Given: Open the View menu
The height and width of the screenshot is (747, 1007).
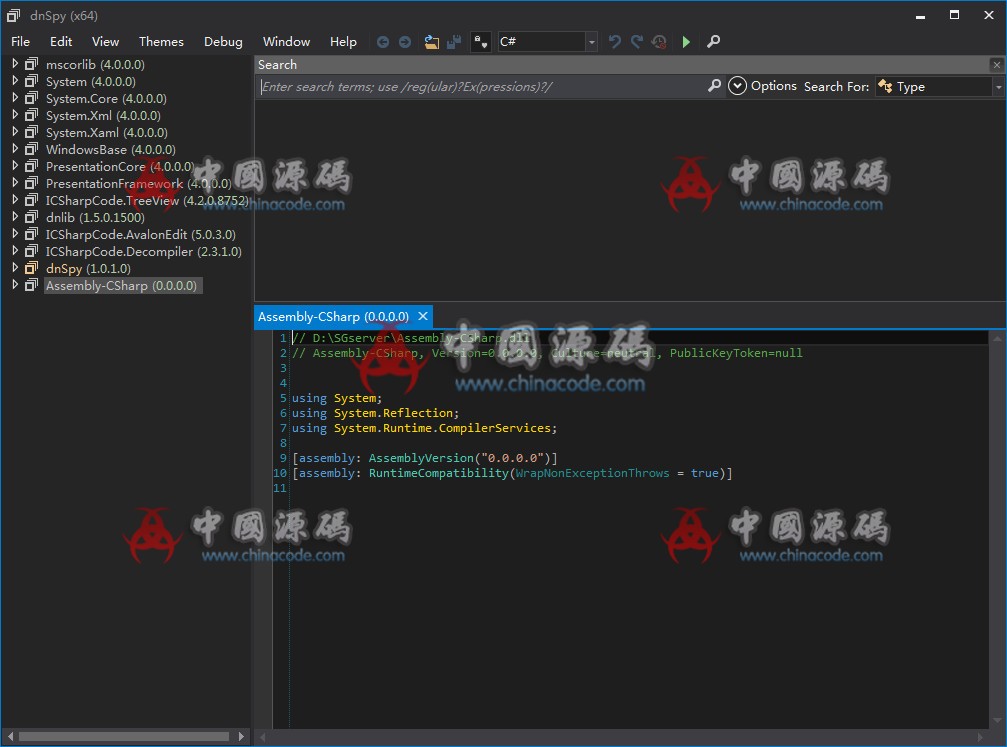Looking at the screenshot, I should coord(105,42).
